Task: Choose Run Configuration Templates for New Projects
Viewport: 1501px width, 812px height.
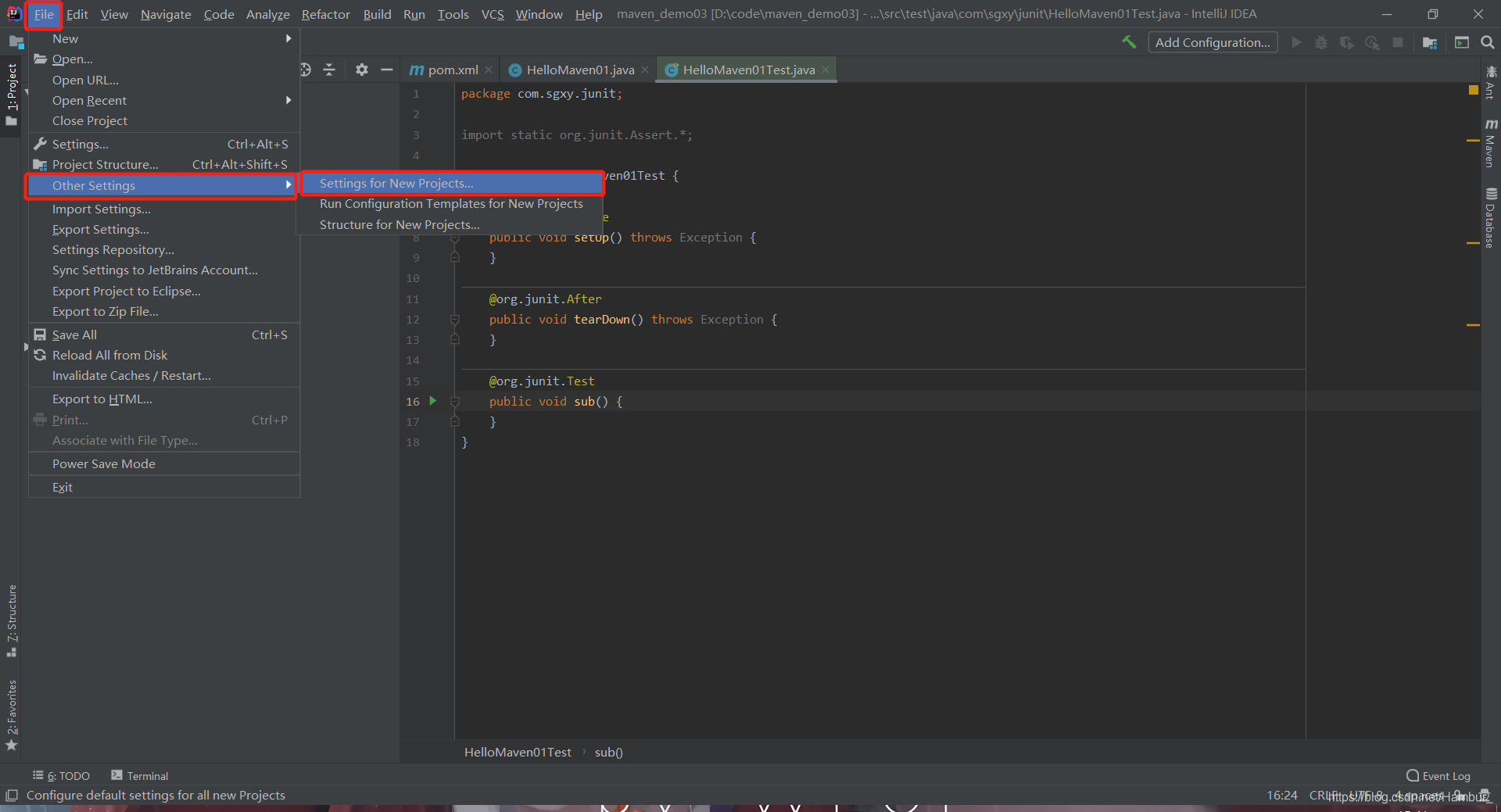Action: (450, 203)
